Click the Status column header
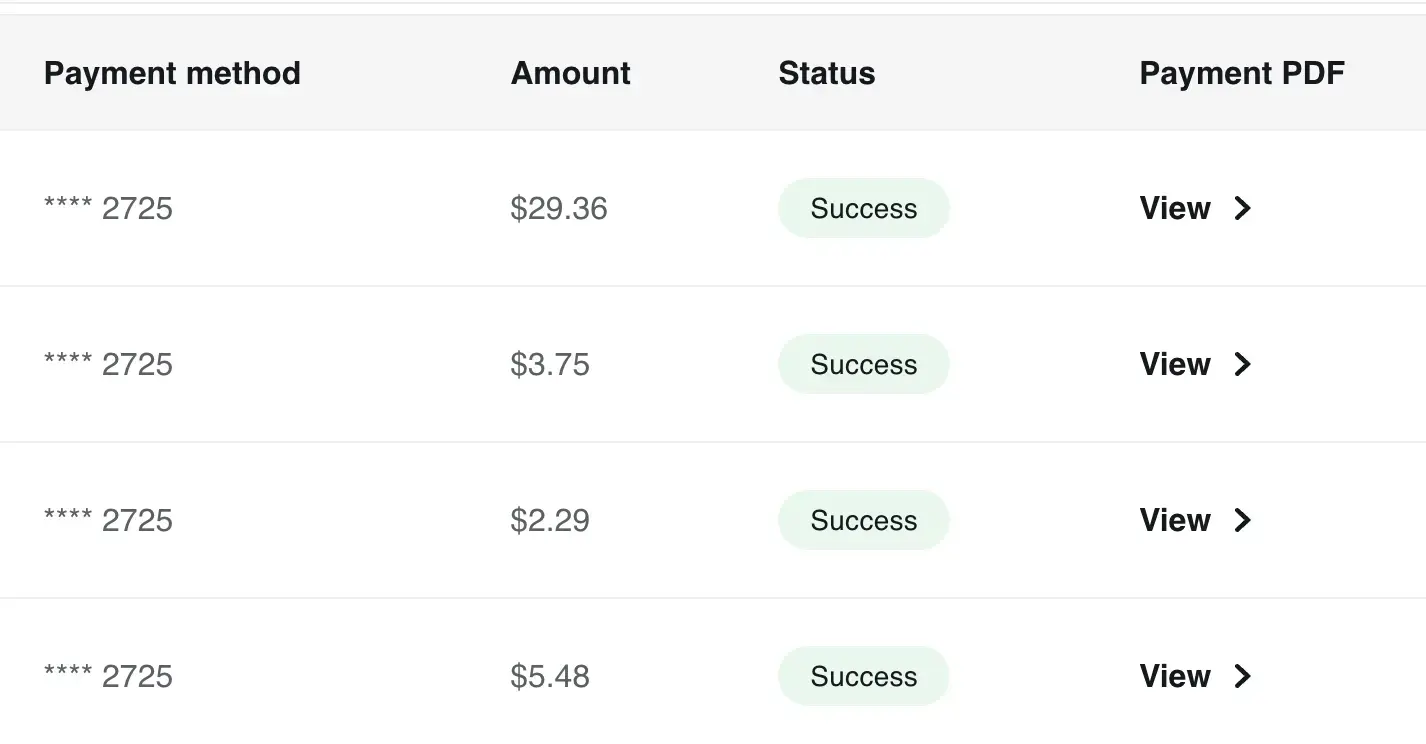1426x744 pixels. (827, 73)
